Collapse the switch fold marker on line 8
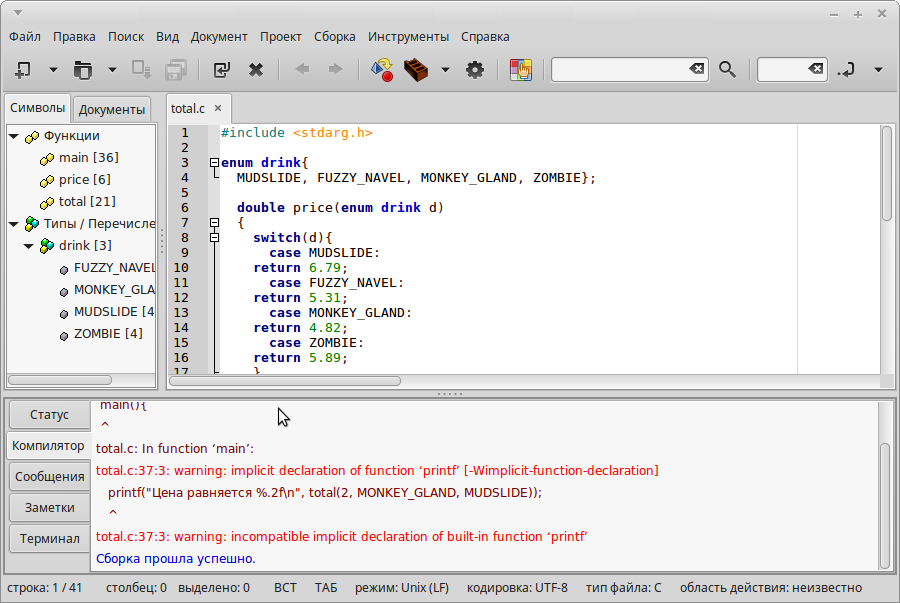Viewport: 900px width, 603px height. tap(214, 238)
